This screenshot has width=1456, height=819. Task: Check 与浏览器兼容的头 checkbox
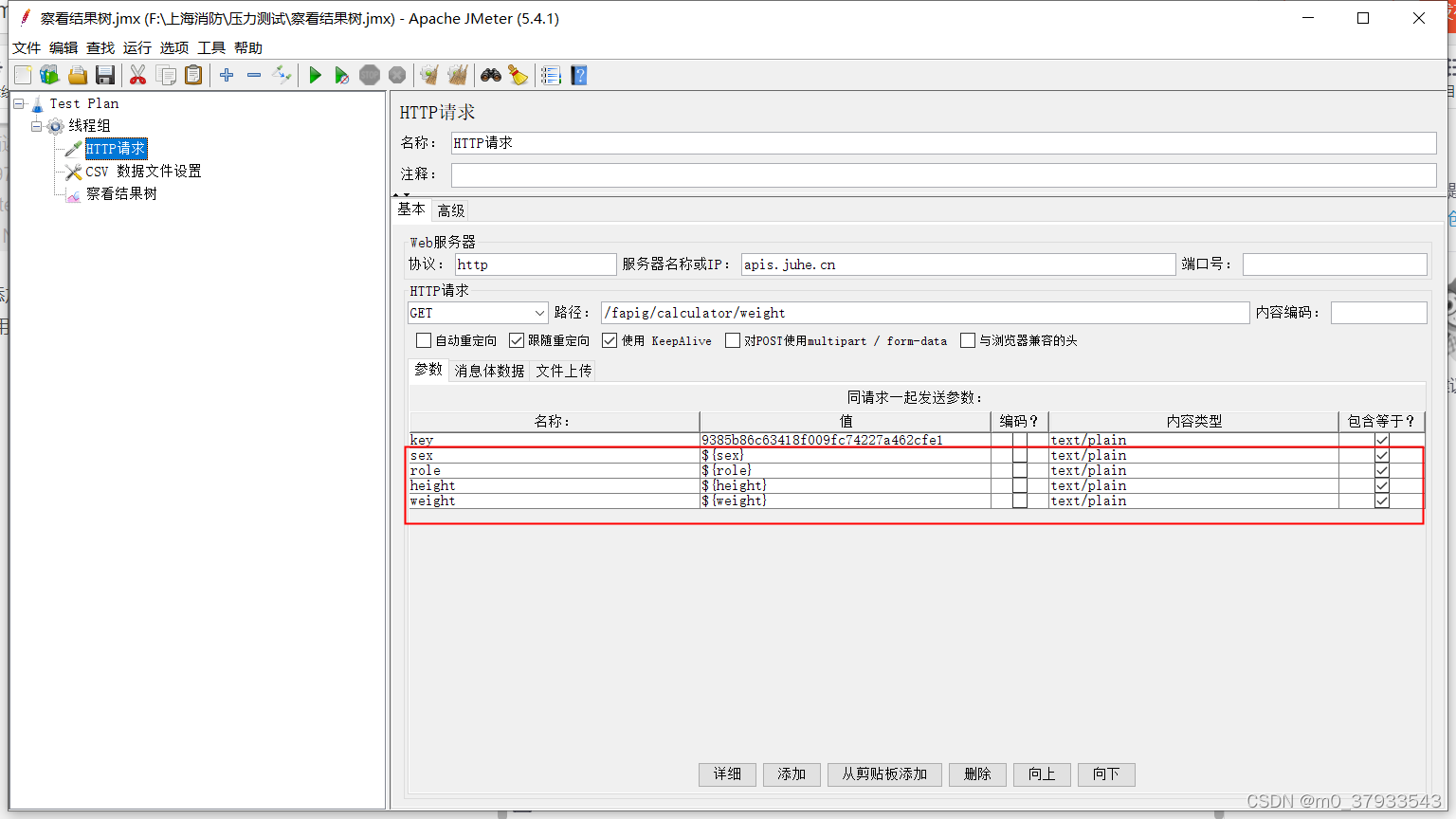coord(968,340)
